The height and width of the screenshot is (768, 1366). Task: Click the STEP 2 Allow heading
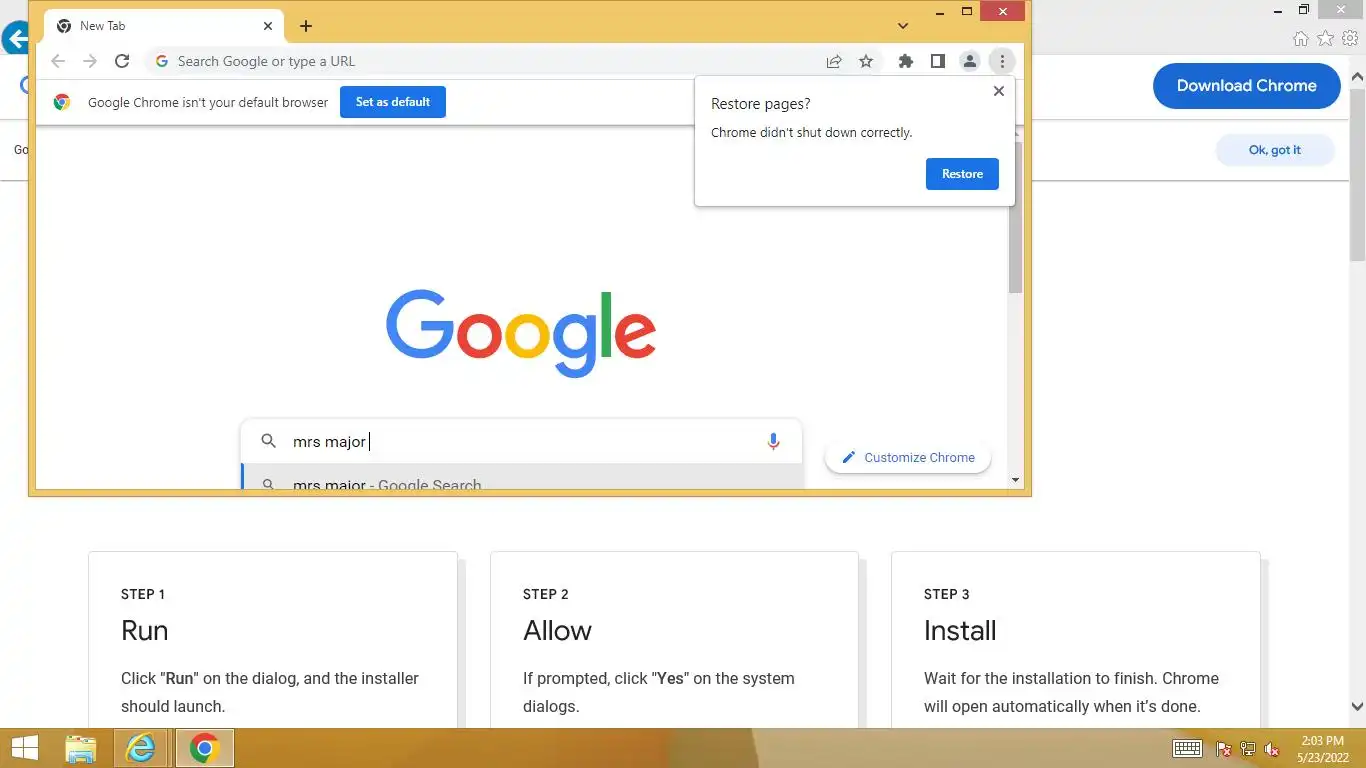(557, 631)
